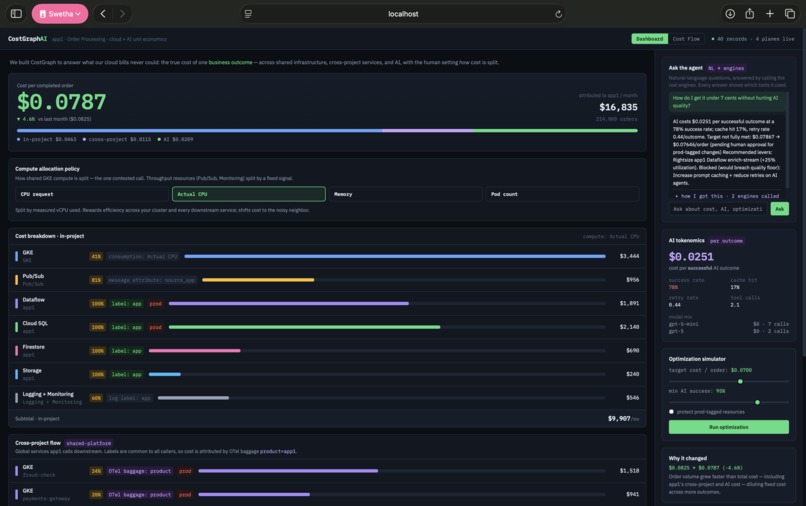
Task: Open the Safari downloads icon
Action: tap(730, 14)
